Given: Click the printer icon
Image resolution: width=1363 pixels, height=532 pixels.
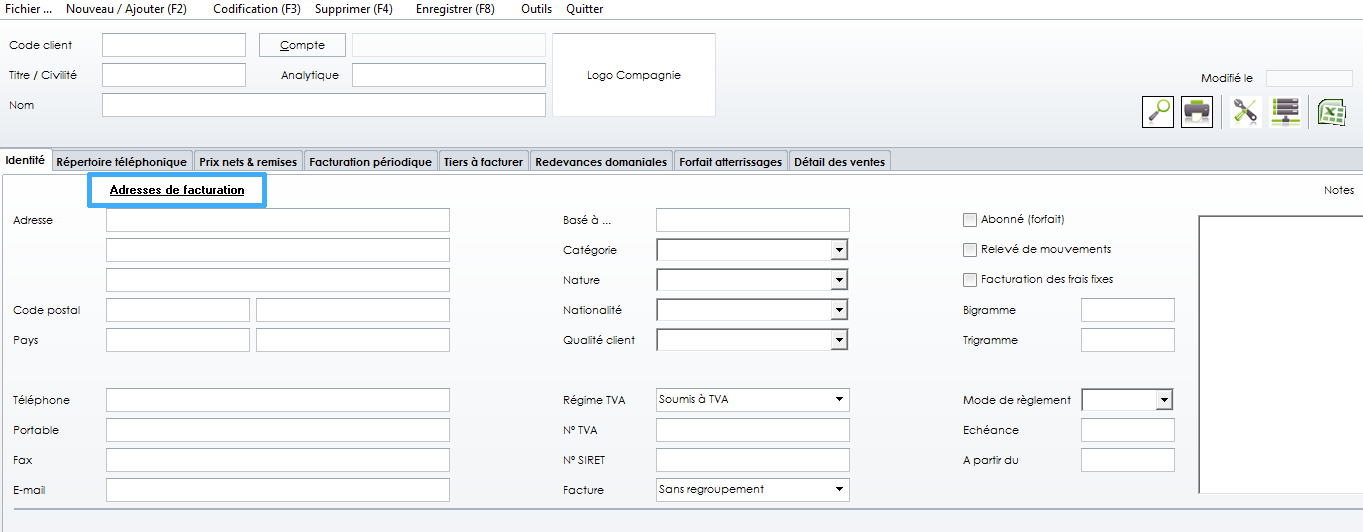Looking at the screenshot, I should click(1197, 111).
